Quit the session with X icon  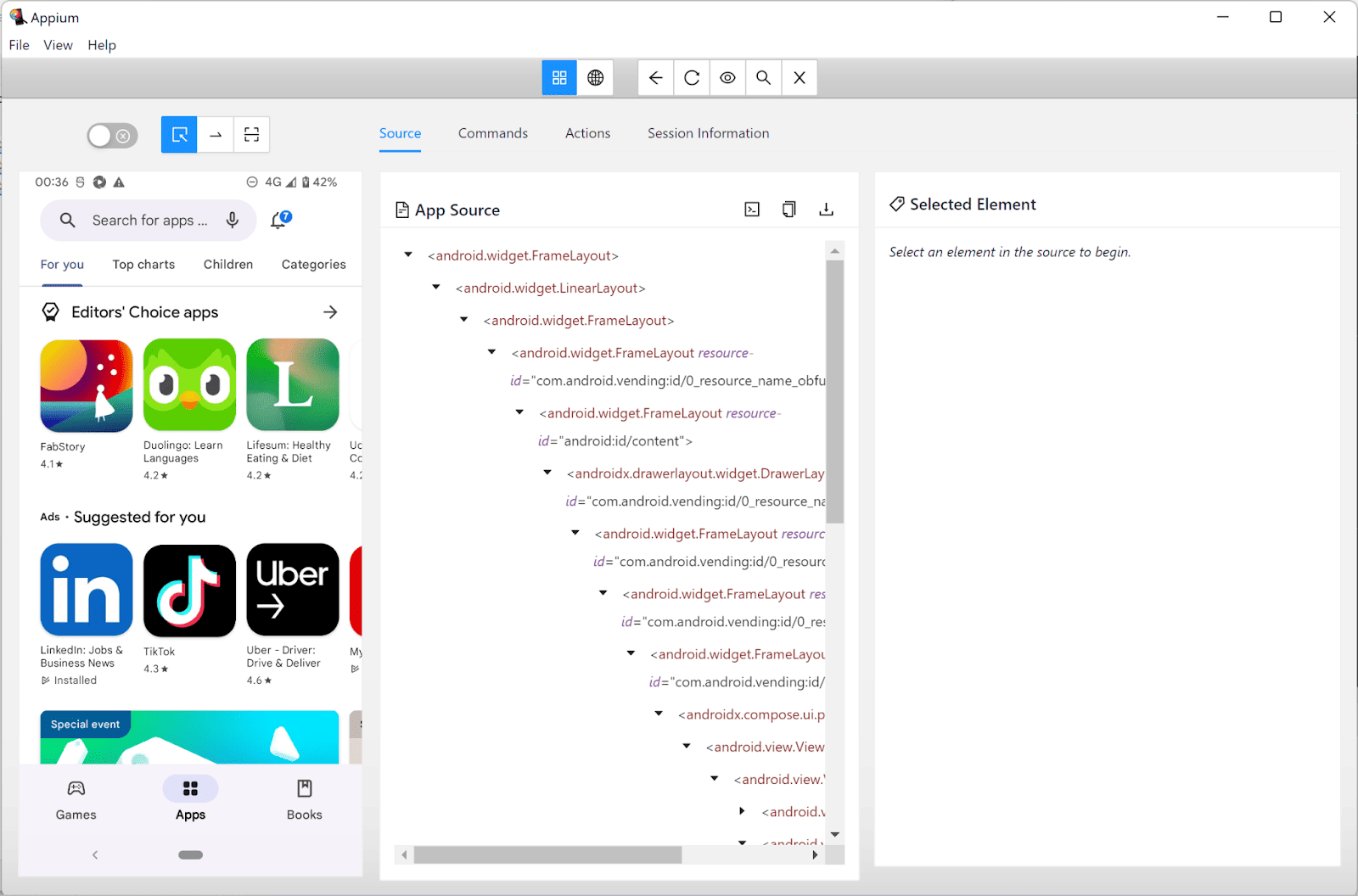coord(800,78)
